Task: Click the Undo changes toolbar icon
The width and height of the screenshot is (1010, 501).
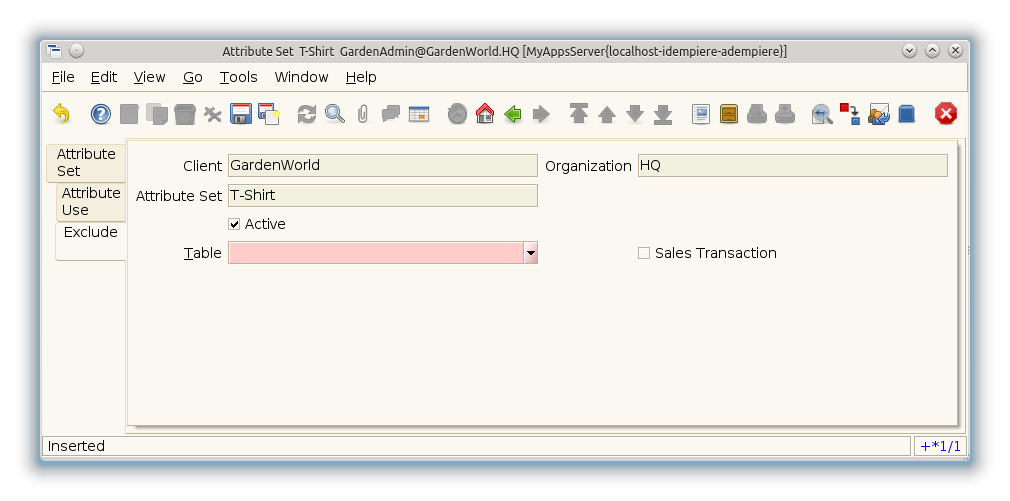Action: [61, 114]
